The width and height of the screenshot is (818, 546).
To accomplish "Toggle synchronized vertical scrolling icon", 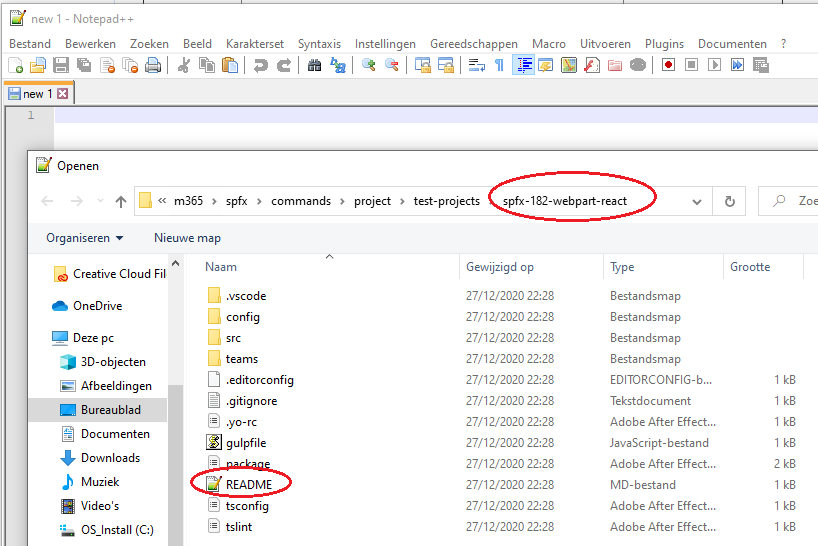I will [x=423, y=65].
